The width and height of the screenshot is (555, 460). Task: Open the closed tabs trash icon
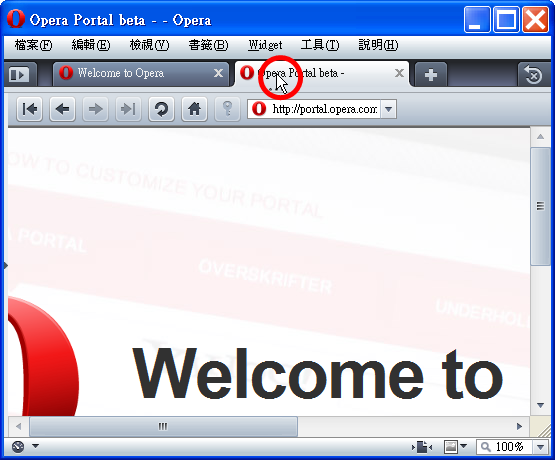pyautogui.click(x=533, y=74)
